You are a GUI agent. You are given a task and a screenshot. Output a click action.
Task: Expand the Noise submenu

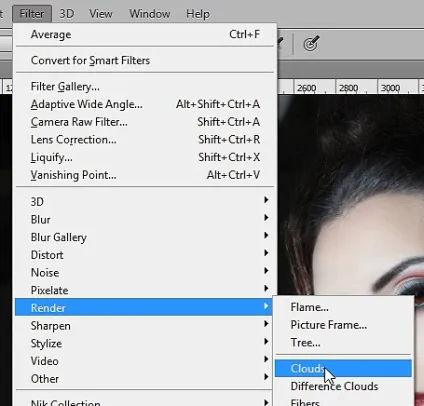145,272
